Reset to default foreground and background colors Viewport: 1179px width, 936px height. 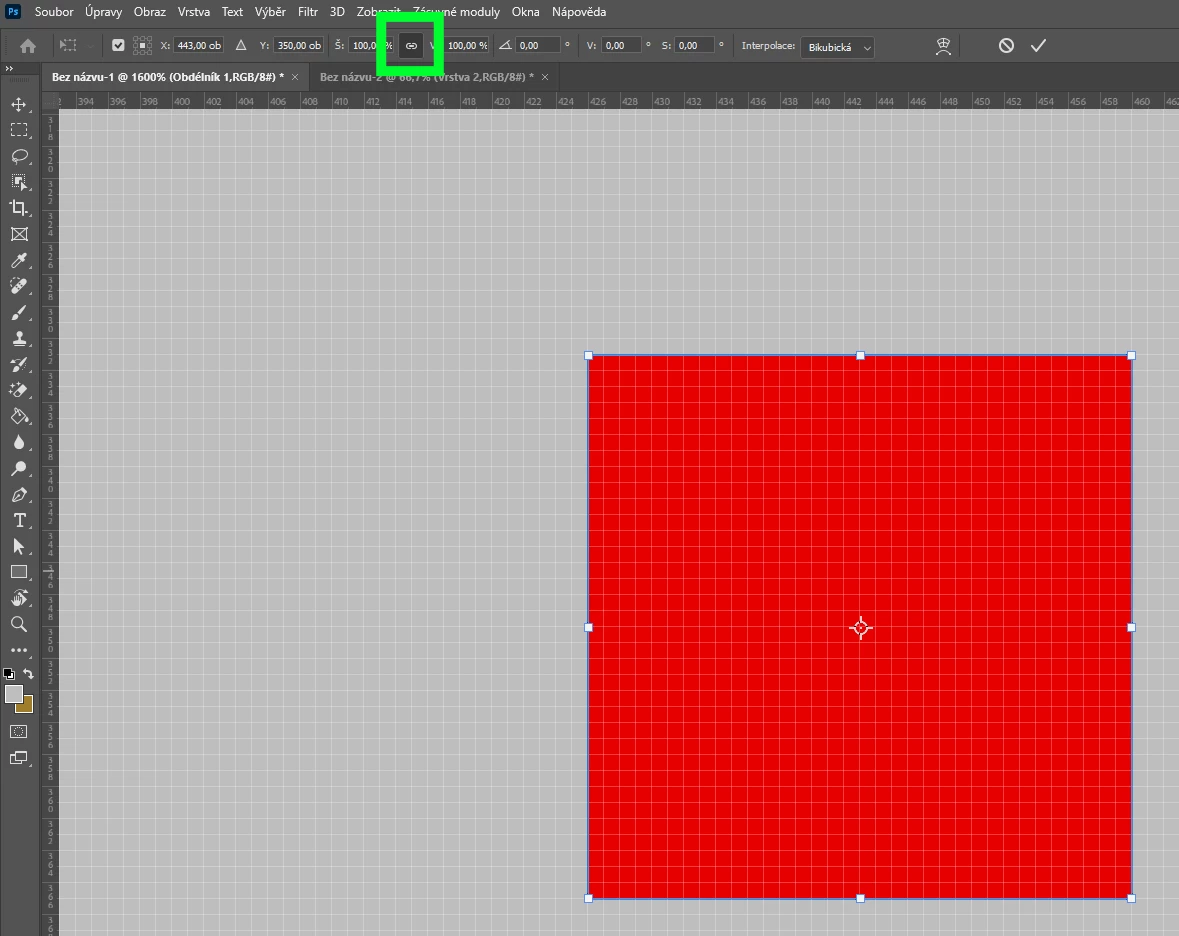tap(8, 674)
